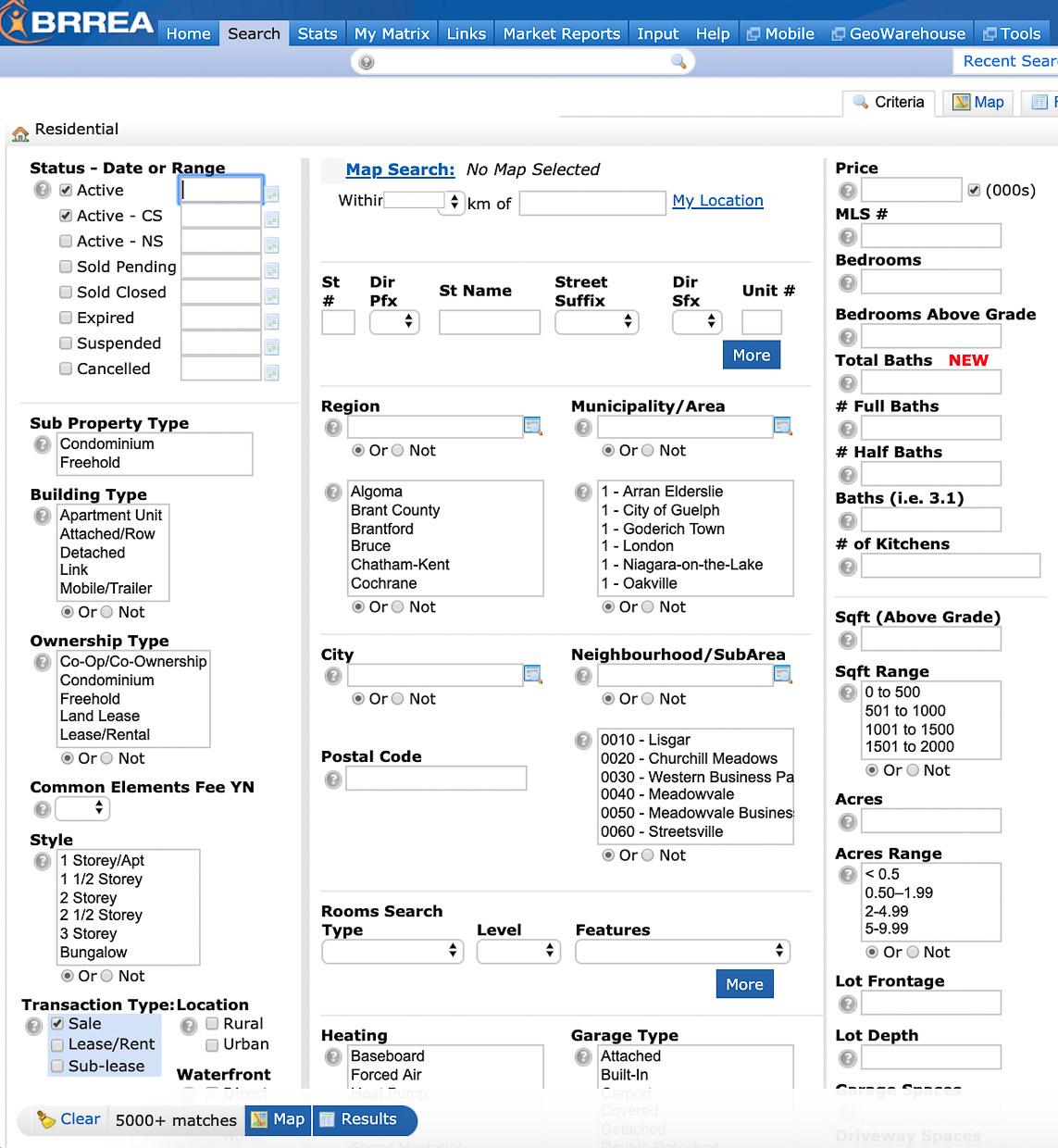Select Detached in Building Type list
1058x1148 pixels.
[x=93, y=553]
